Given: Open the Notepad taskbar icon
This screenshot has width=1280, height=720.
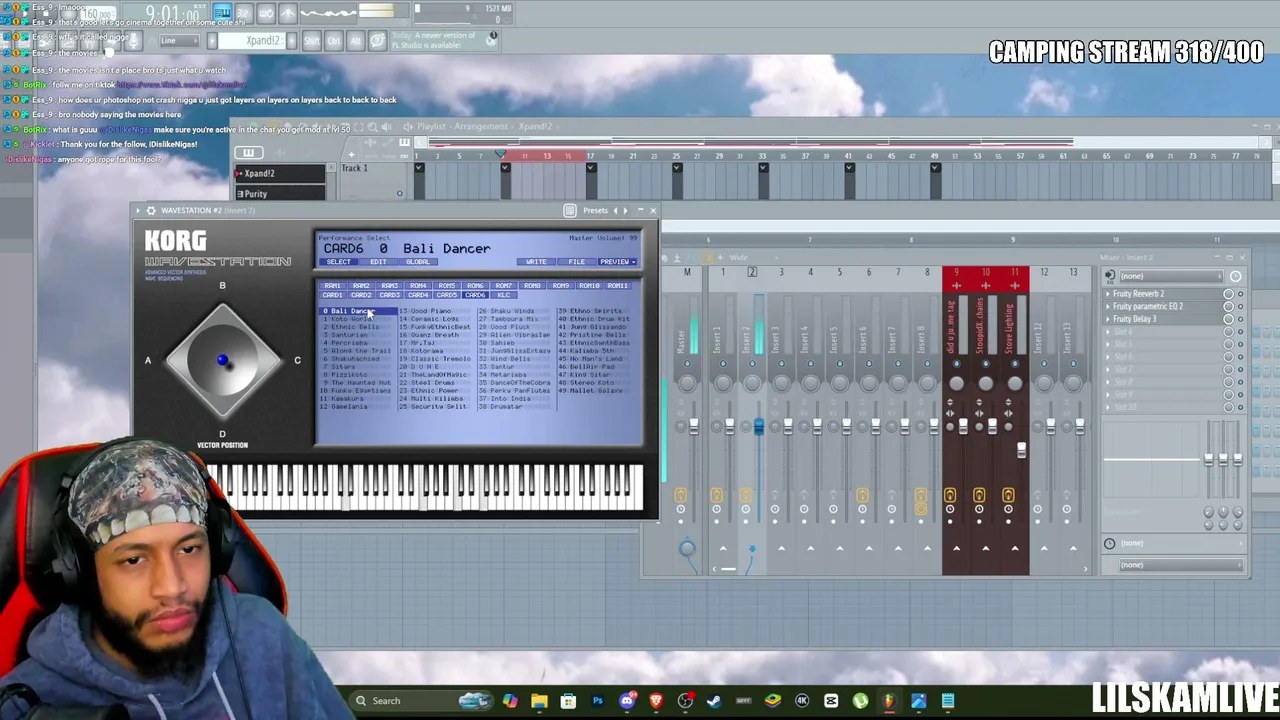Looking at the screenshot, I should [947, 701].
